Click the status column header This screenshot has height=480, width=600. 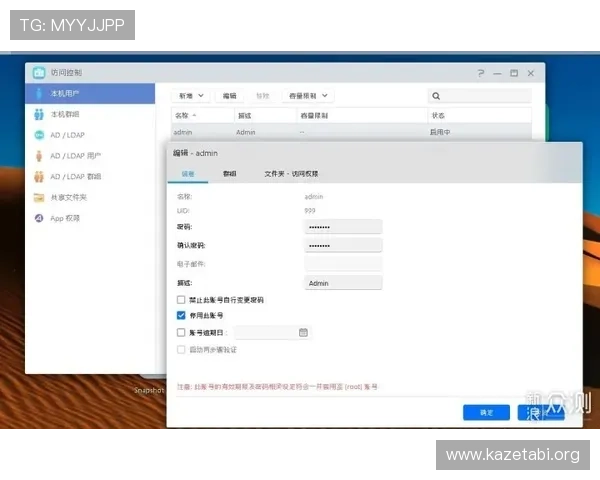click(x=479, y=115)
